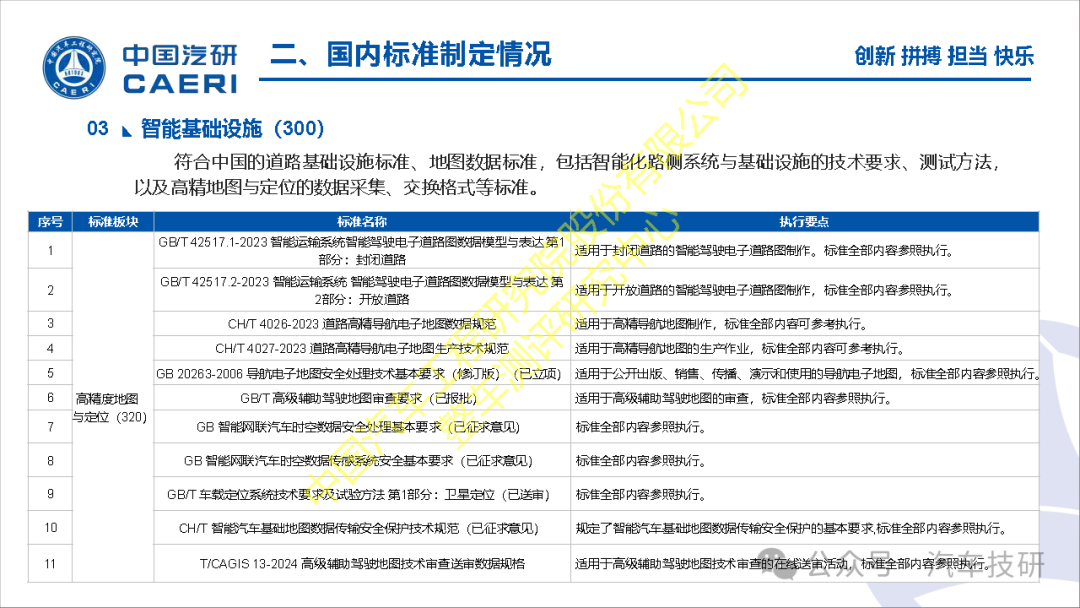Click 序号 cell 11 in the table
The width and height of the screenshot is (1080, 608).
pos(50,564)
